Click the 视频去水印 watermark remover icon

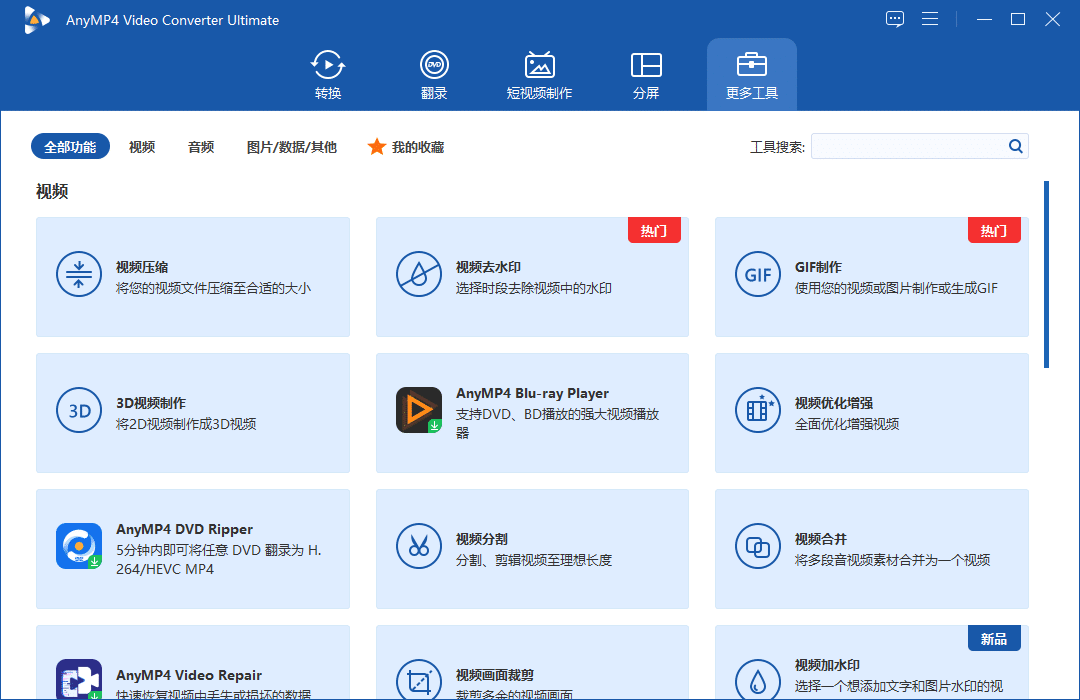[x=418, y=274]
